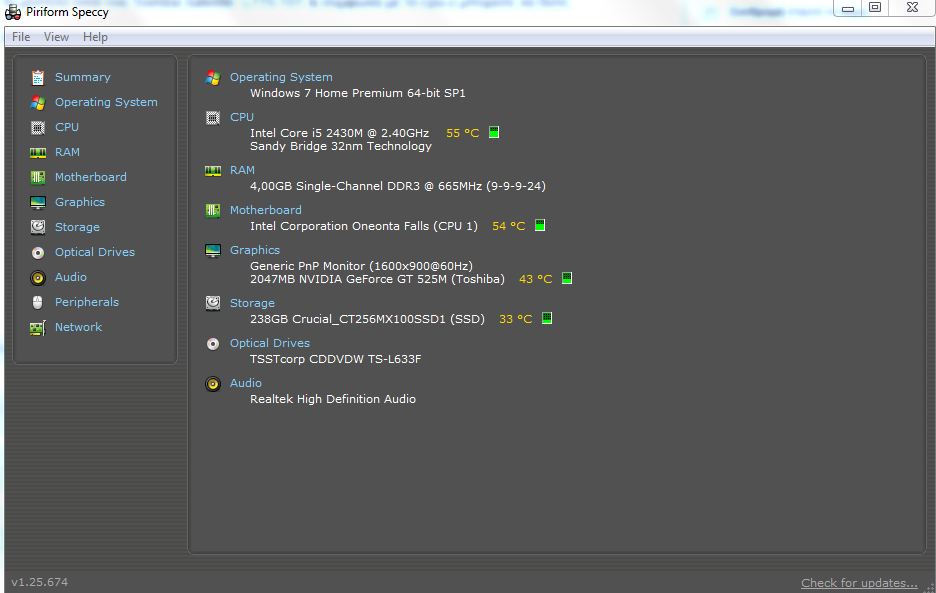Screen dimensions: 936x593
Task: Click the Motherboard heading link in main panel
Action: coord(266,210)
